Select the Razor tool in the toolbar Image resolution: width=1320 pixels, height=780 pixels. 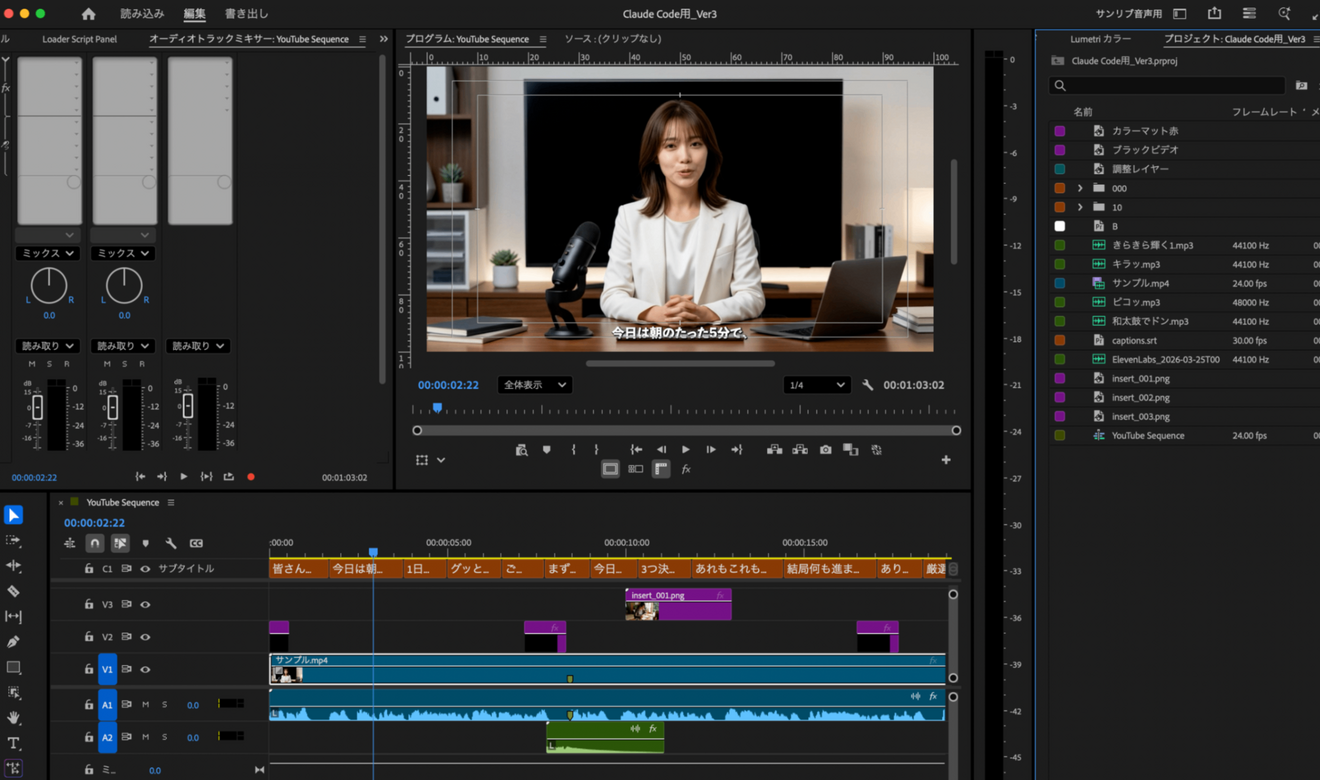(13, 591)
